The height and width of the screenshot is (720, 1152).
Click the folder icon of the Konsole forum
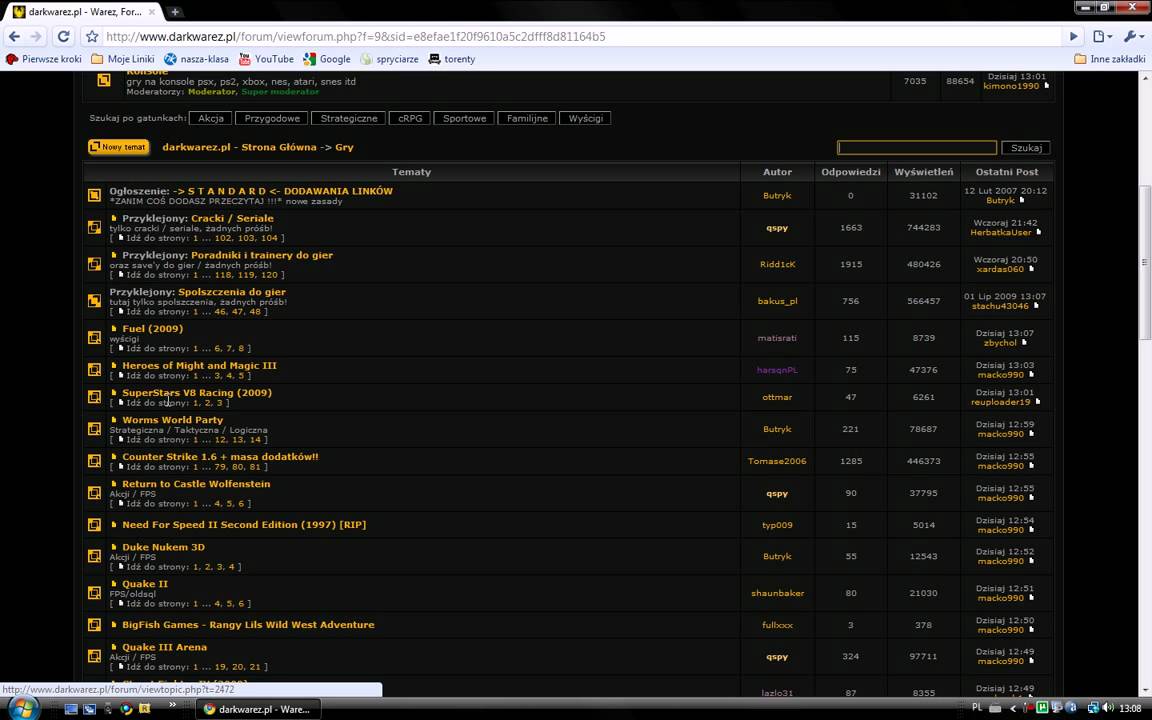(104, 80)
